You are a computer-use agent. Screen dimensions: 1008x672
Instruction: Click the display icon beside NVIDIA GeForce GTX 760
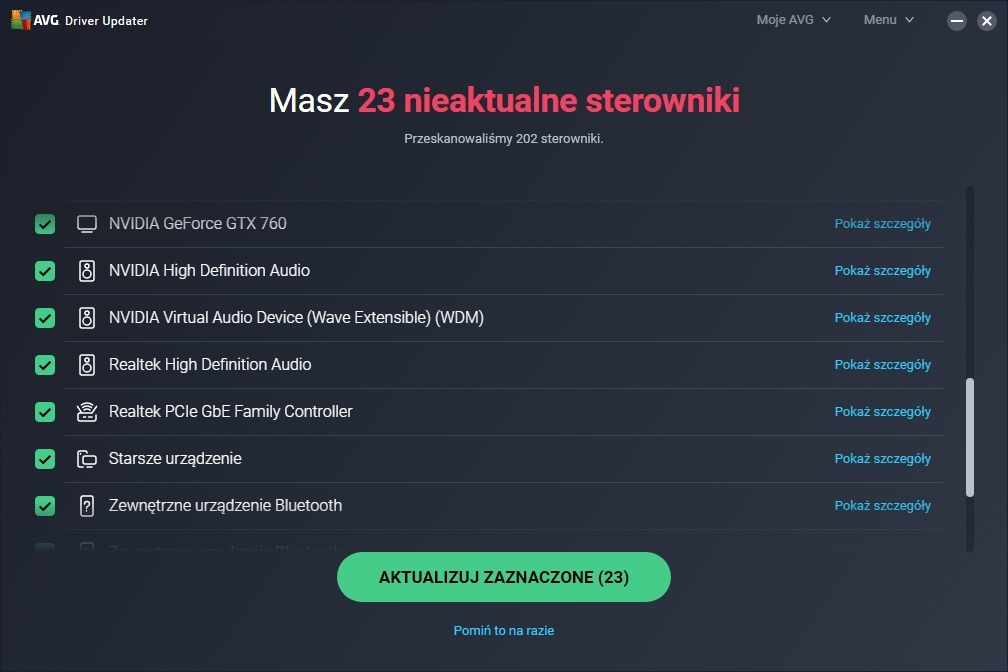click(87, 224)
